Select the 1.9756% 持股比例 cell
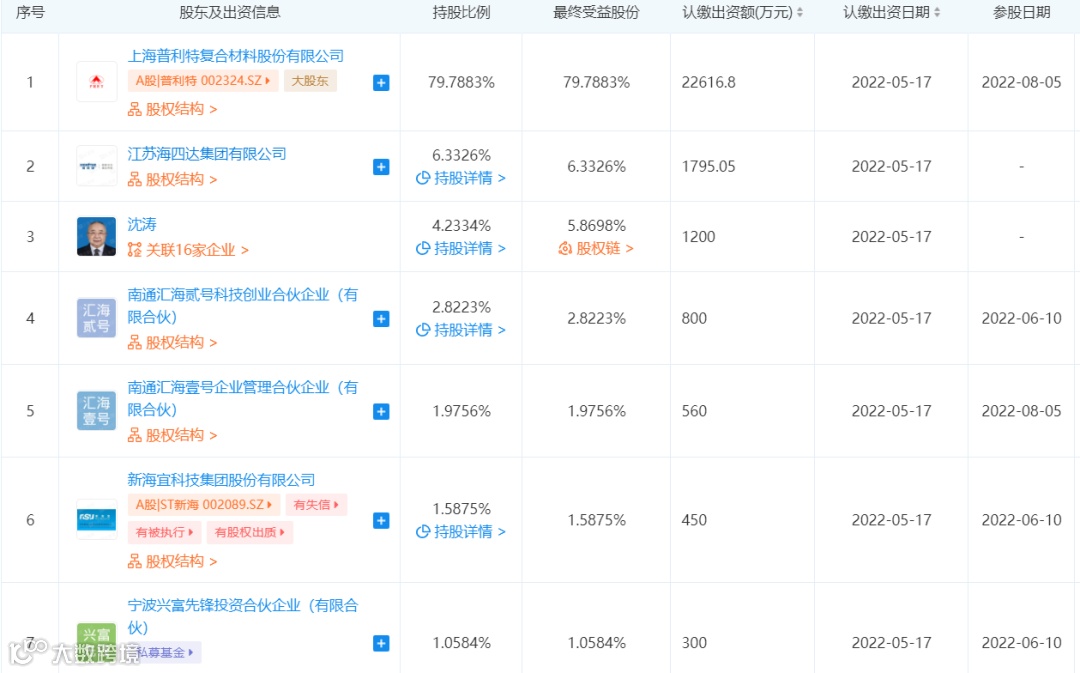Screen dimensions: 1080x673 click(461, 411)
